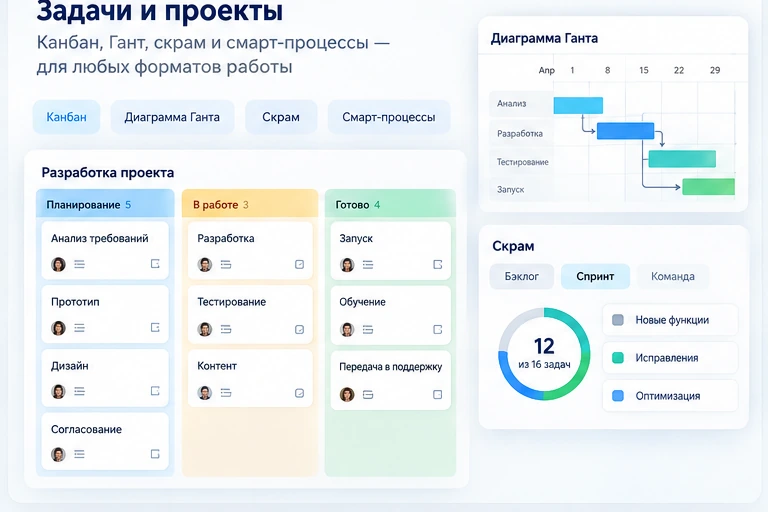
Task: Click list icon on Запуск card
Action: tap(368, 265)
